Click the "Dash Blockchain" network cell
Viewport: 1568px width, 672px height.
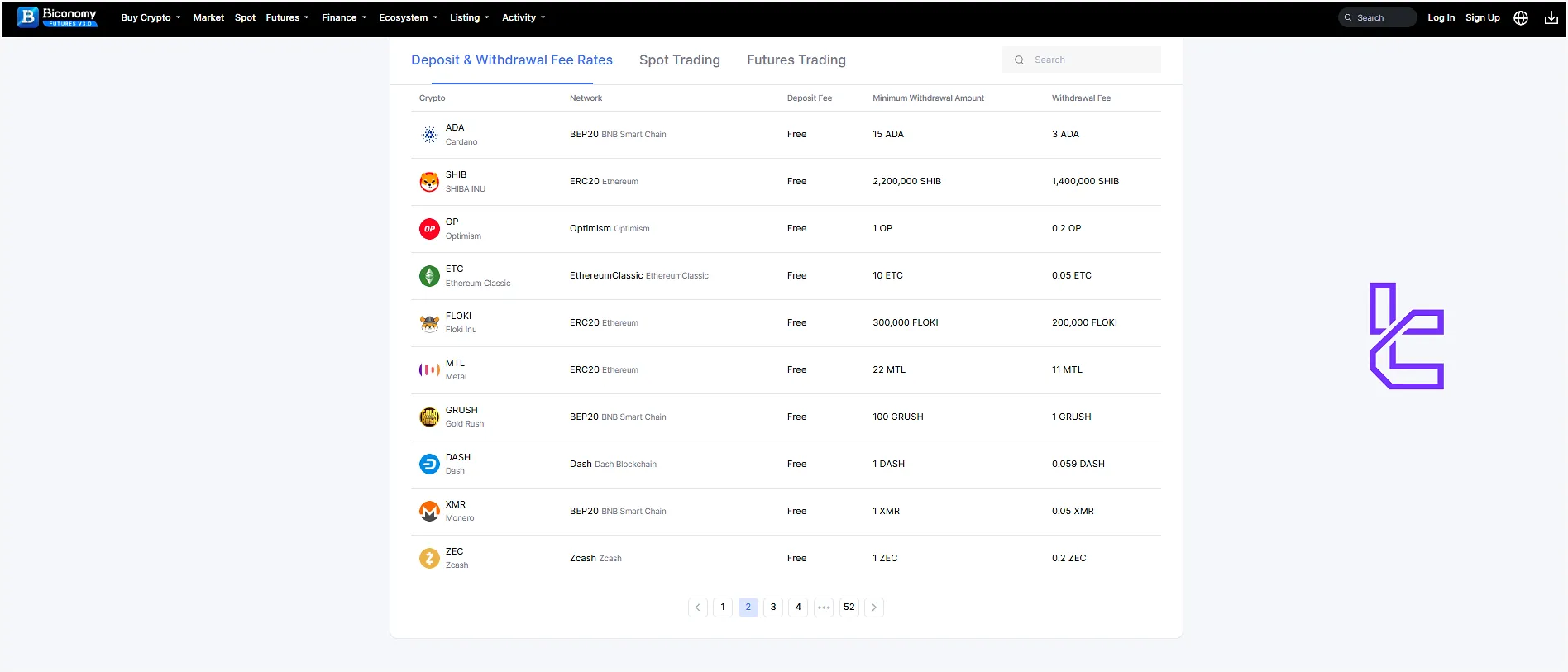point(613,465)
